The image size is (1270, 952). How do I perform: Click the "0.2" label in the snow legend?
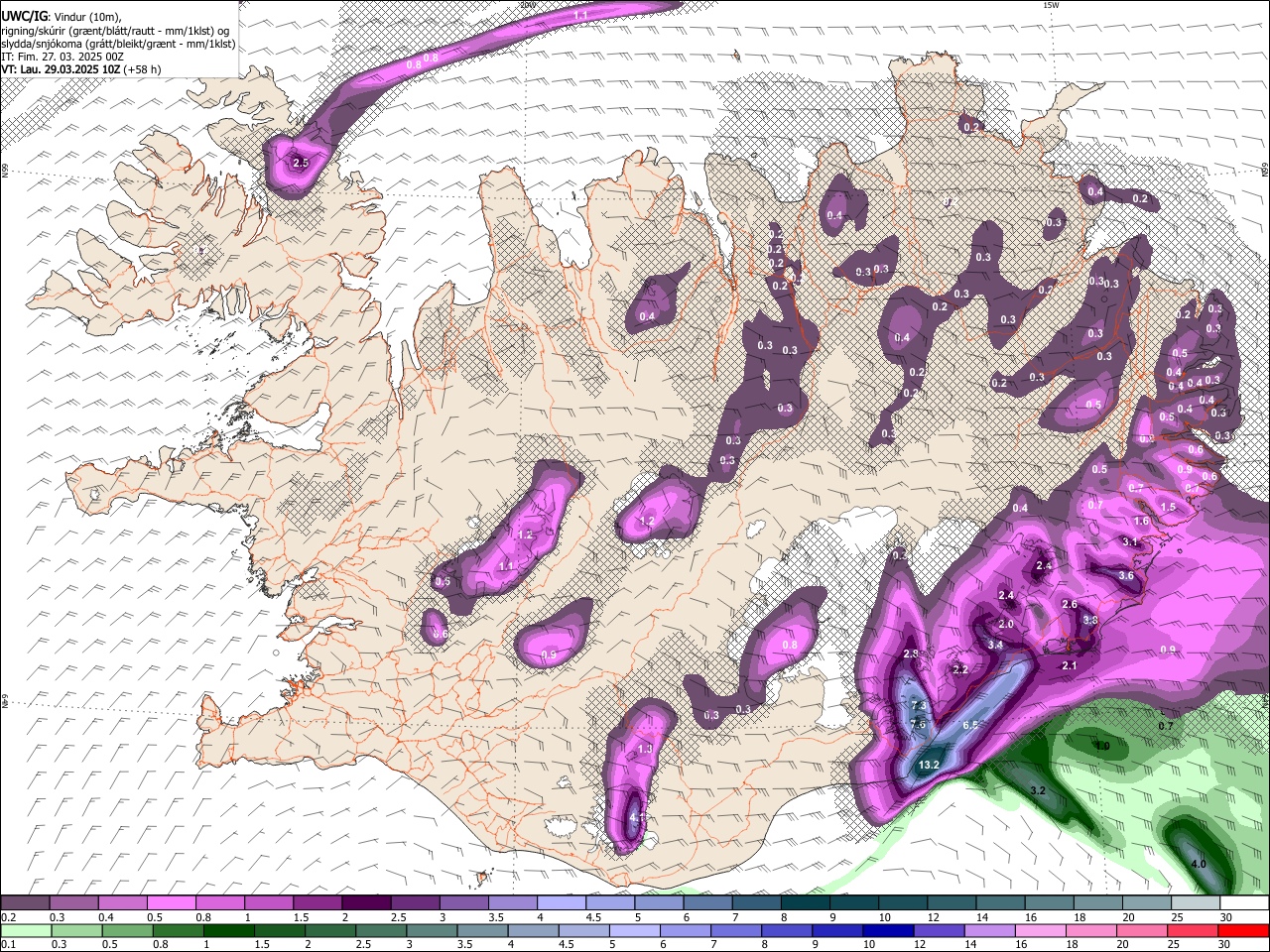(8, 917)
